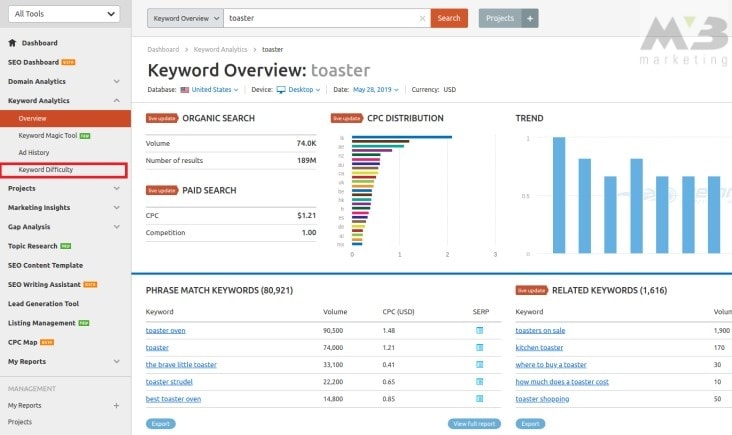
Task: Click the orange Search button
Action: click(x=449, y=18)
